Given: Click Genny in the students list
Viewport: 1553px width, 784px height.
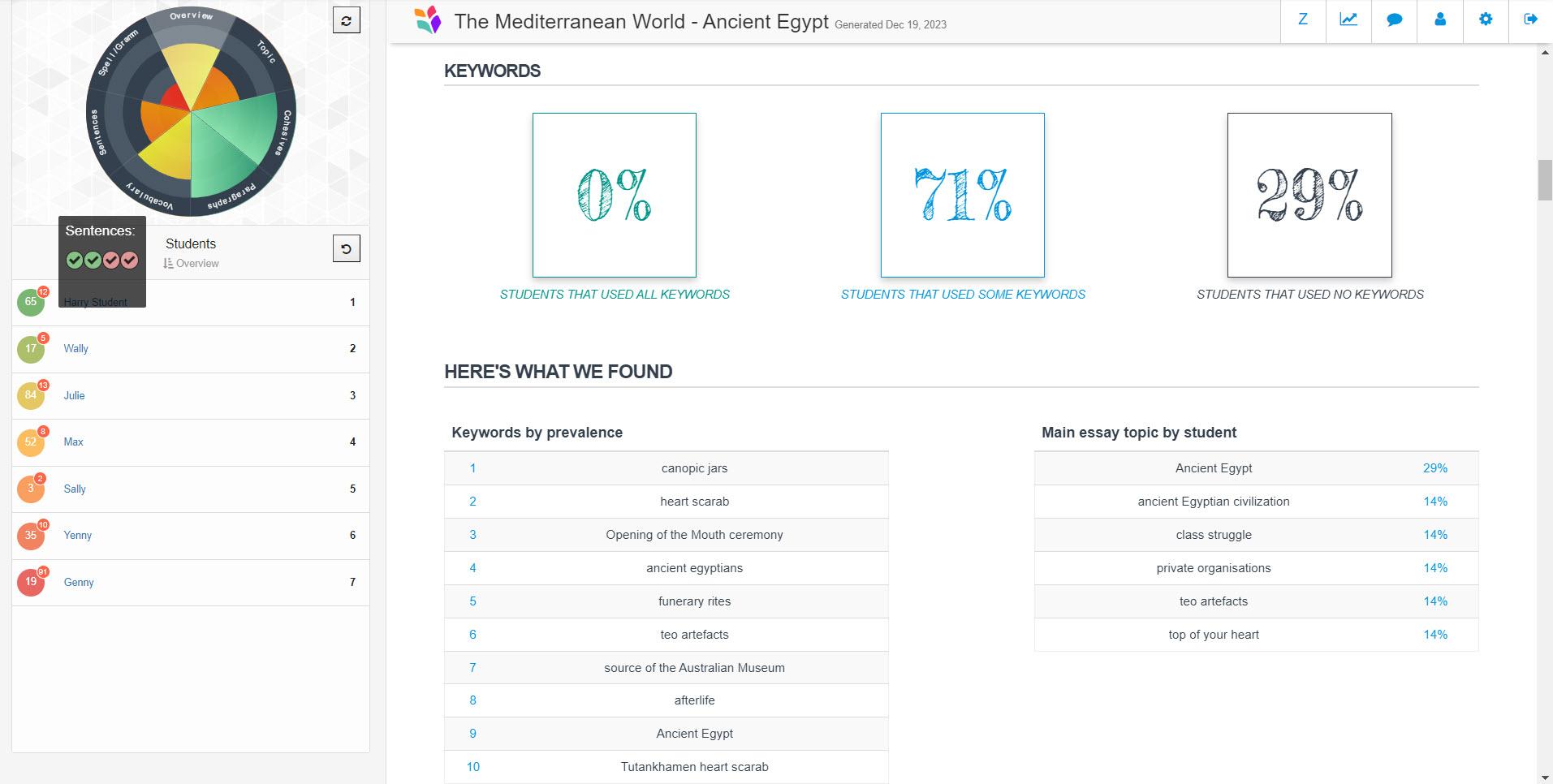Looking at the screenshot, I should click(x=79, y=583).
